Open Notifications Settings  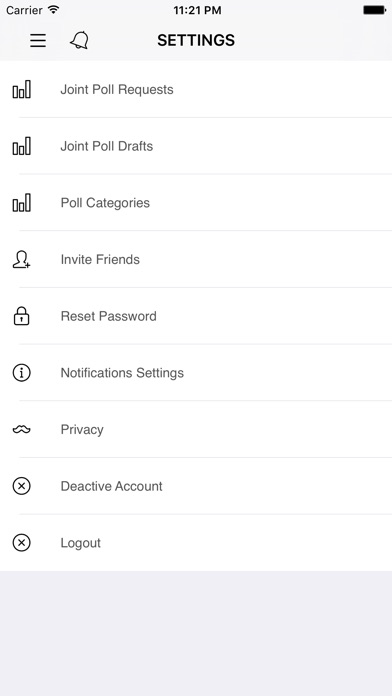point(196,373)
